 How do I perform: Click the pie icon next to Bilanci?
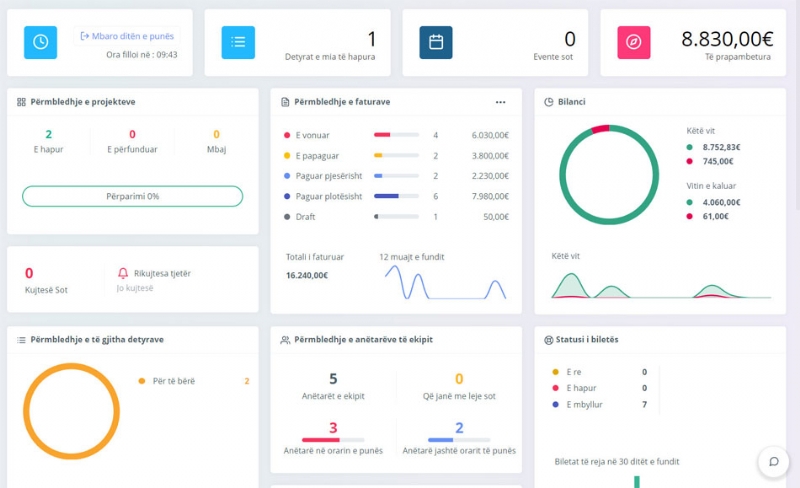point(549,102)
